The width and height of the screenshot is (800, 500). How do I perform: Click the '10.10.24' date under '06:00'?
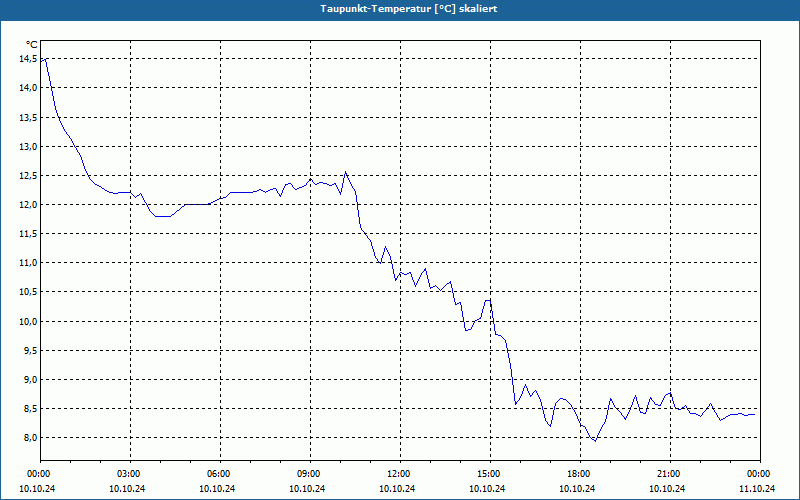click(217, 488)
